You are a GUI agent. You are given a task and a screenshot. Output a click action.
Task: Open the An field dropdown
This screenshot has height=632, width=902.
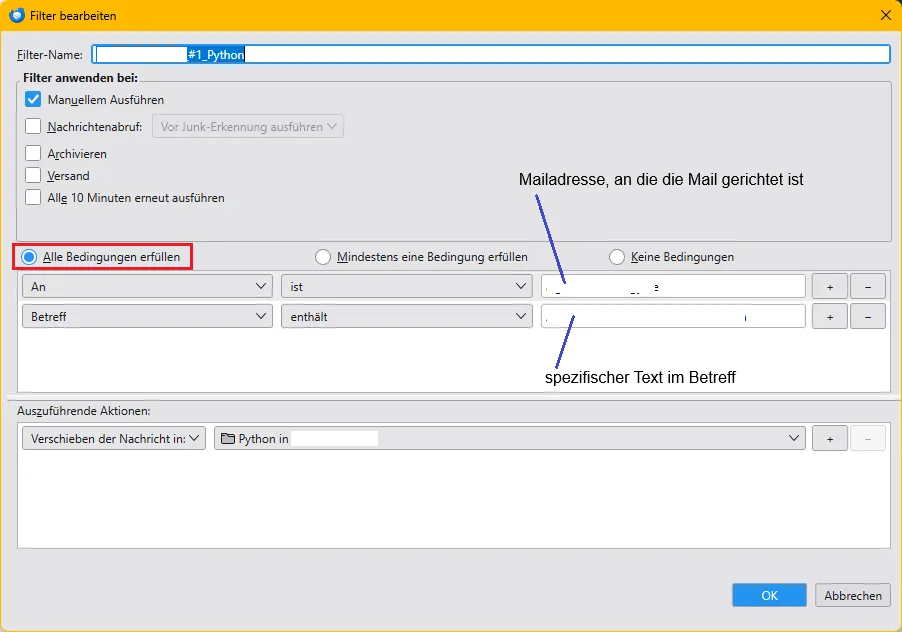tap(147, 286)
